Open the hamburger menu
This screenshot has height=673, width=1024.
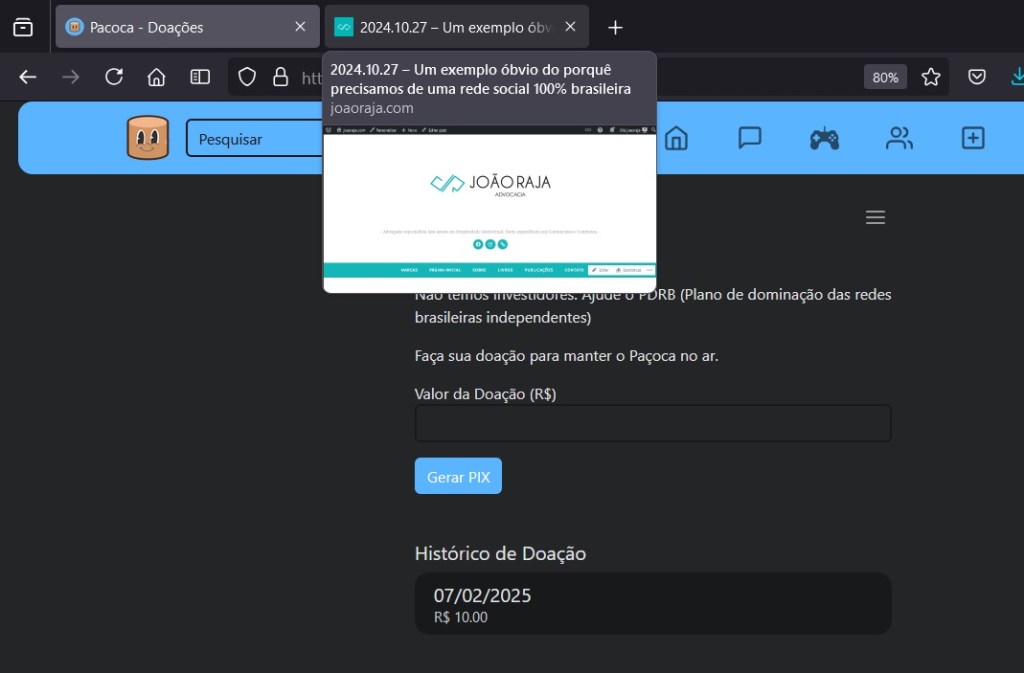point(875,217)
